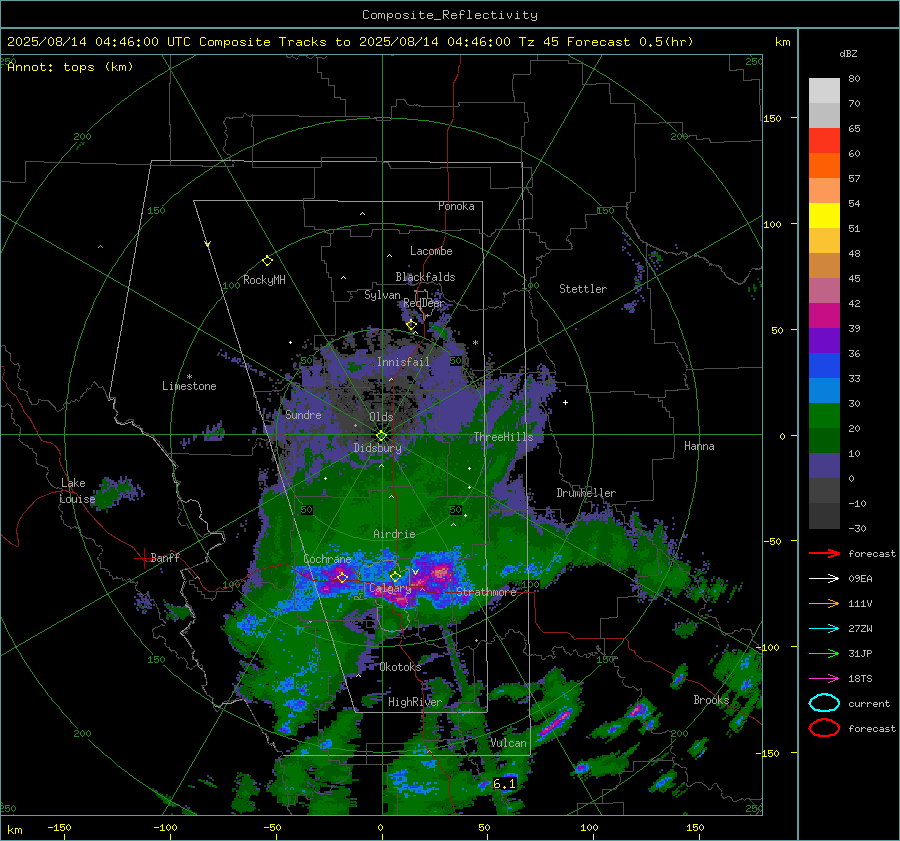
Task: Click the Olds city label
Action: pos(381,417)
